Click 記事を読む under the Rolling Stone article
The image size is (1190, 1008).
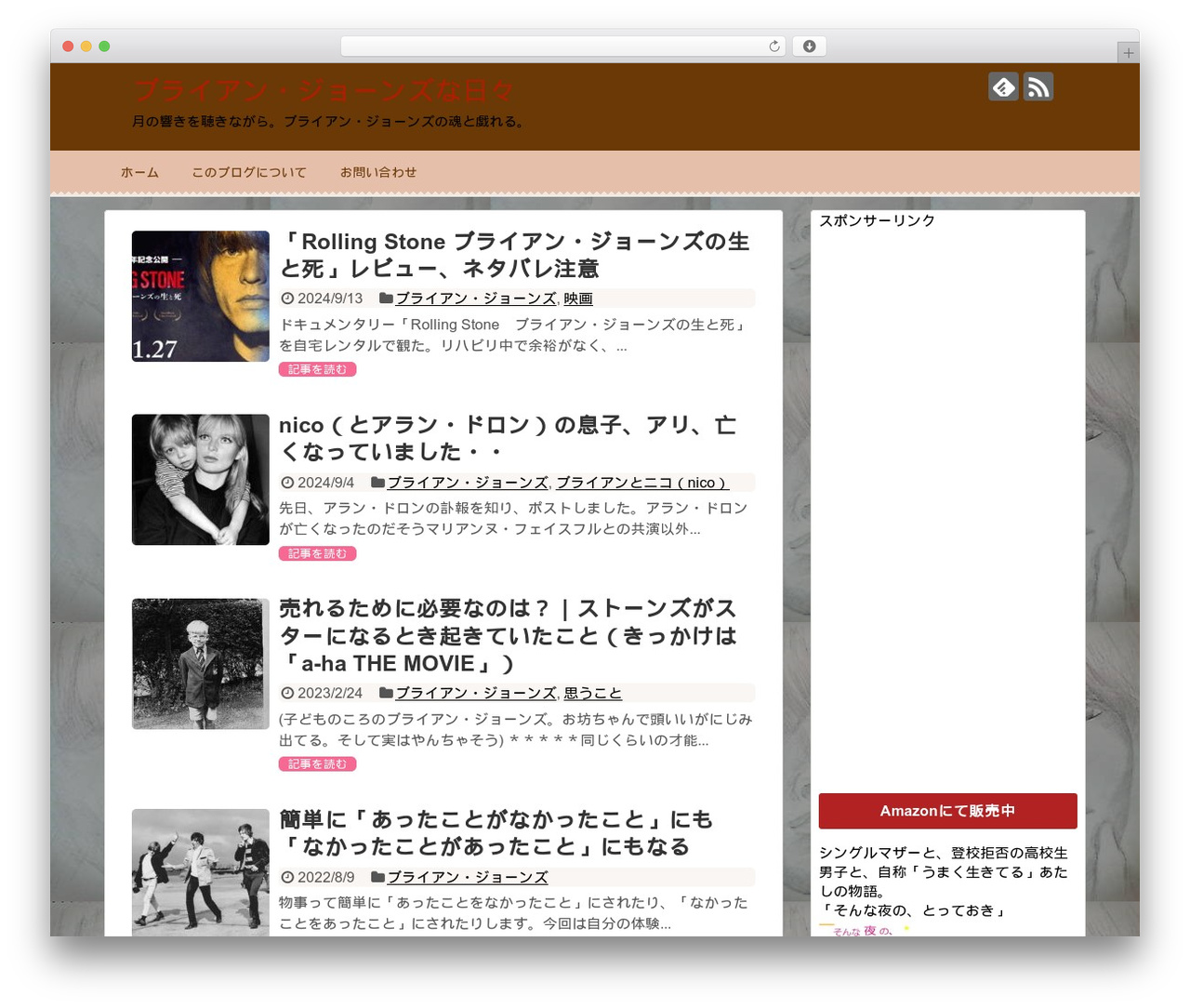point(317,369)
